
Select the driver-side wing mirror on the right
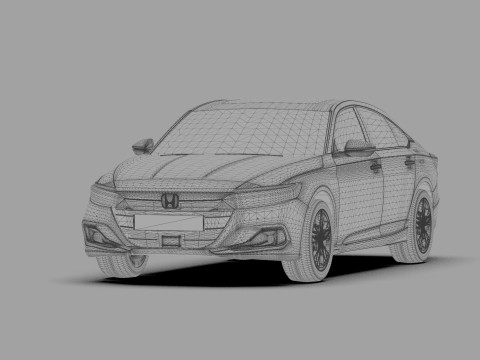click(359, 147)
